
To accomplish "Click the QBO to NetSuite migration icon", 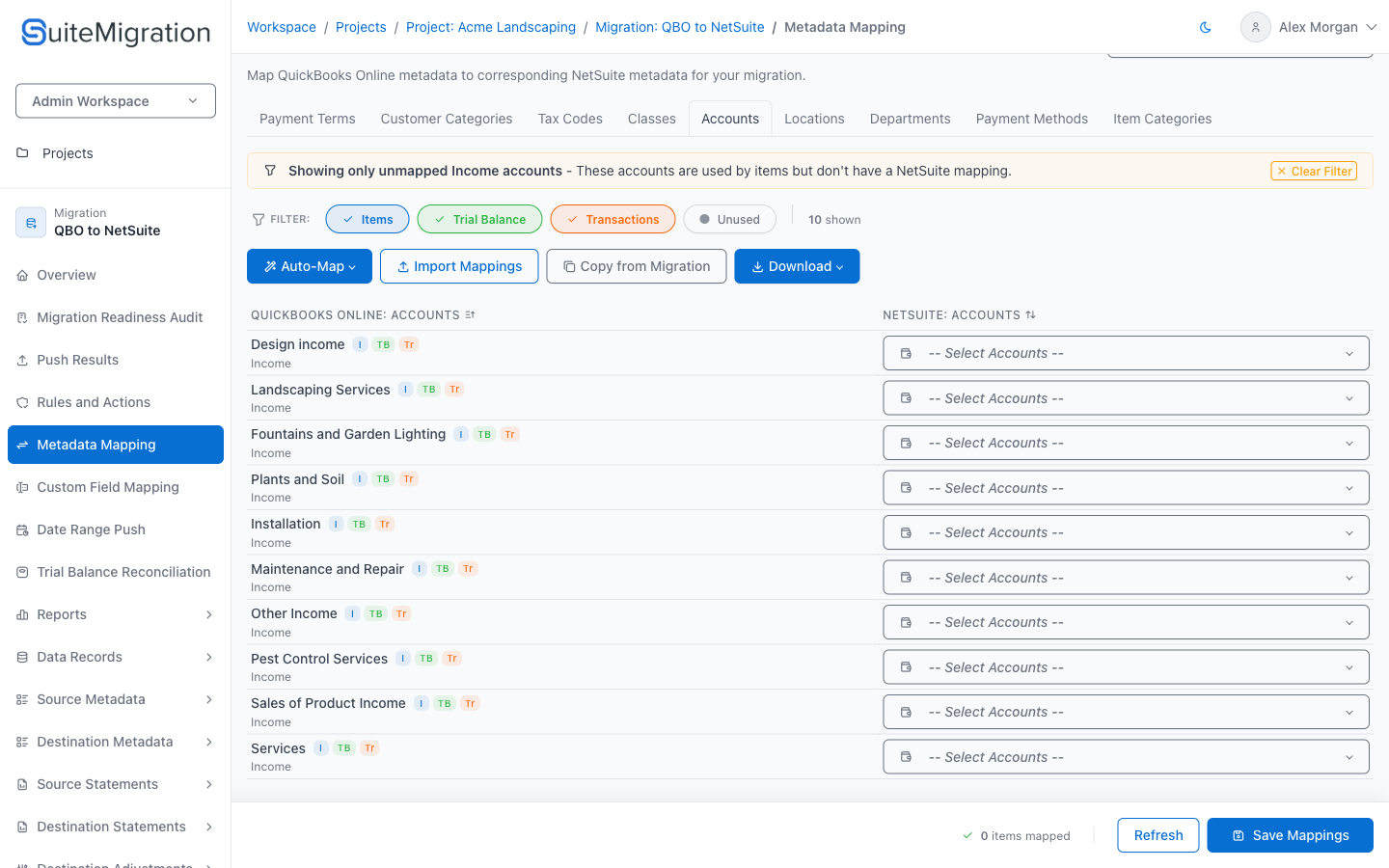I will pos(31,223).
